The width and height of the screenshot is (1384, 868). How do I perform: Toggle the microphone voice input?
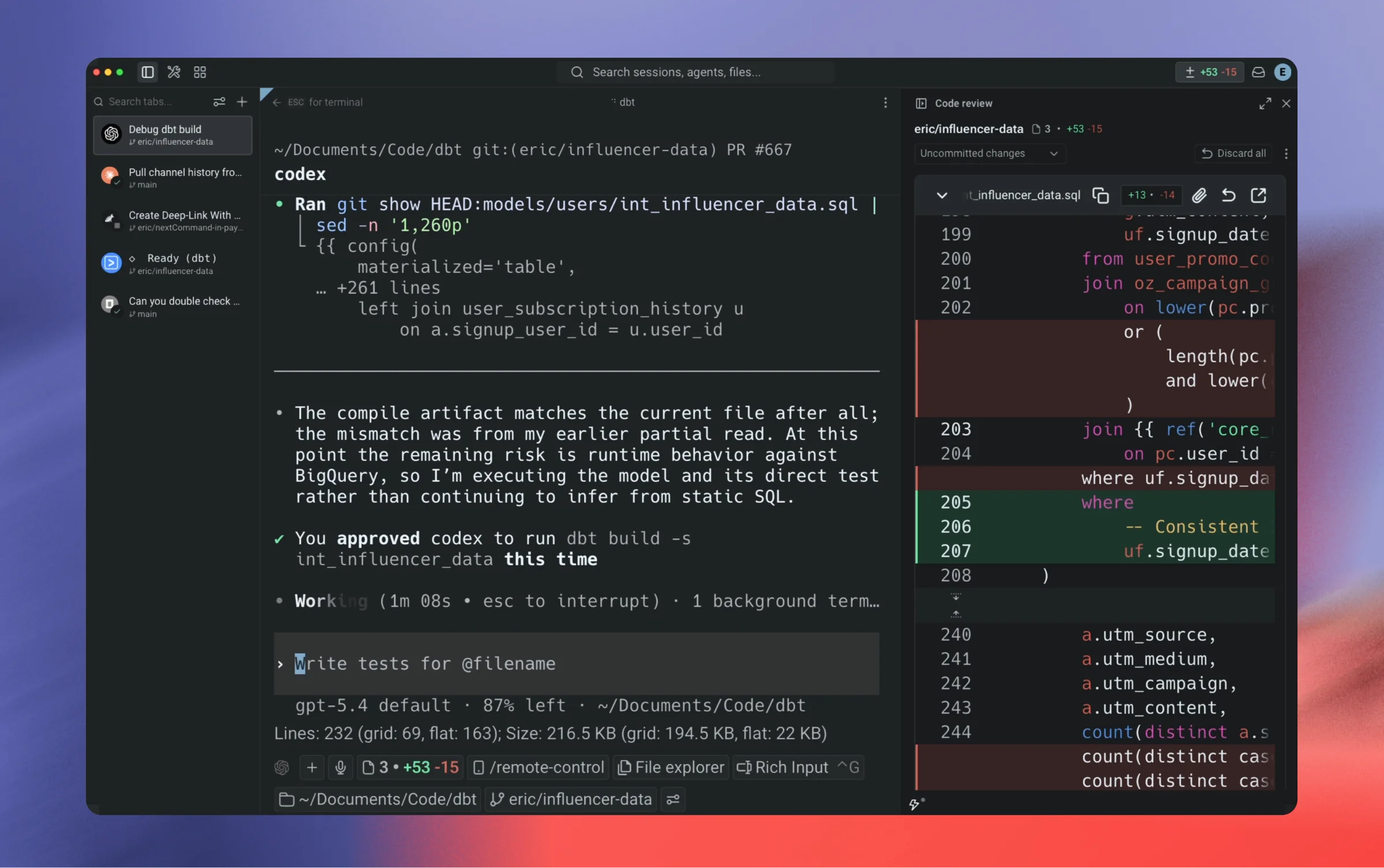coord(341,767)
